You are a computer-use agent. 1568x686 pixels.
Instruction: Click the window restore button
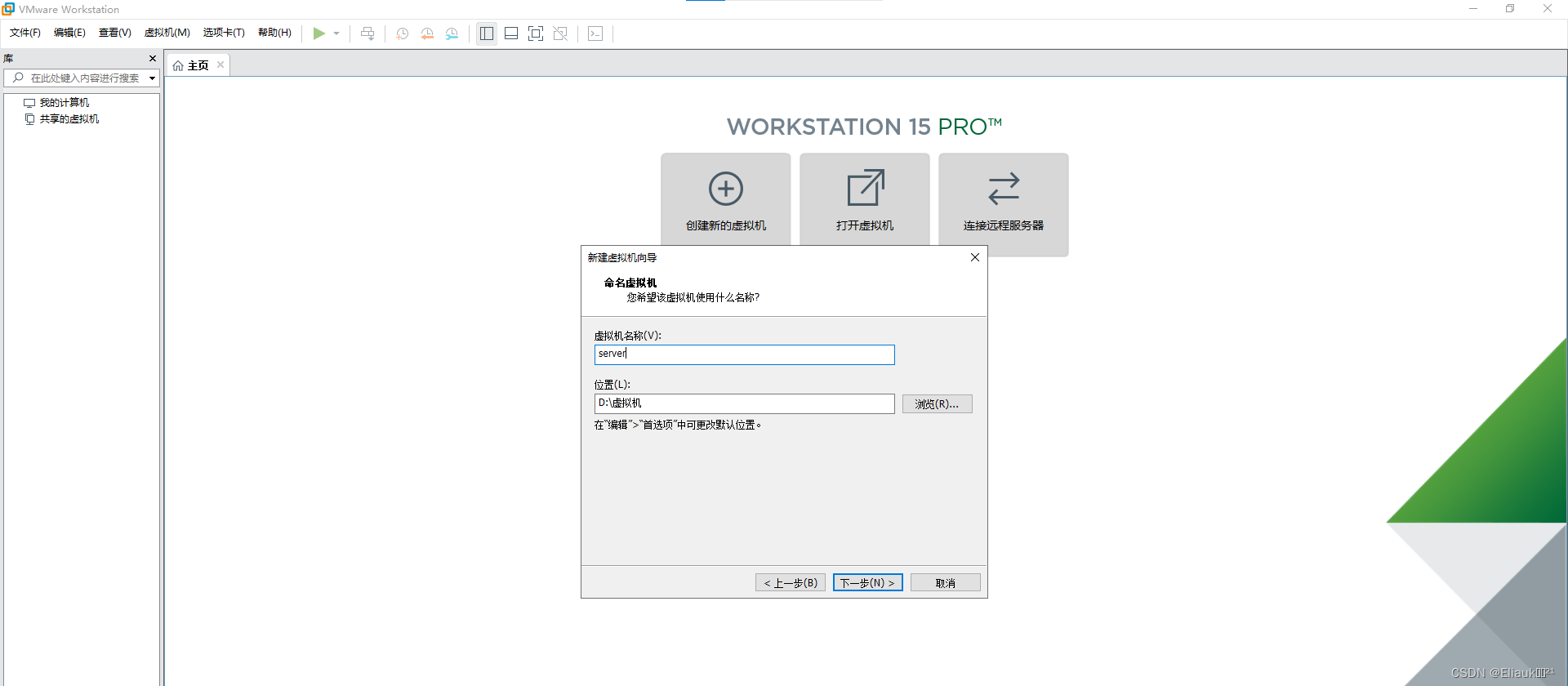click(x=1510, y=9)
